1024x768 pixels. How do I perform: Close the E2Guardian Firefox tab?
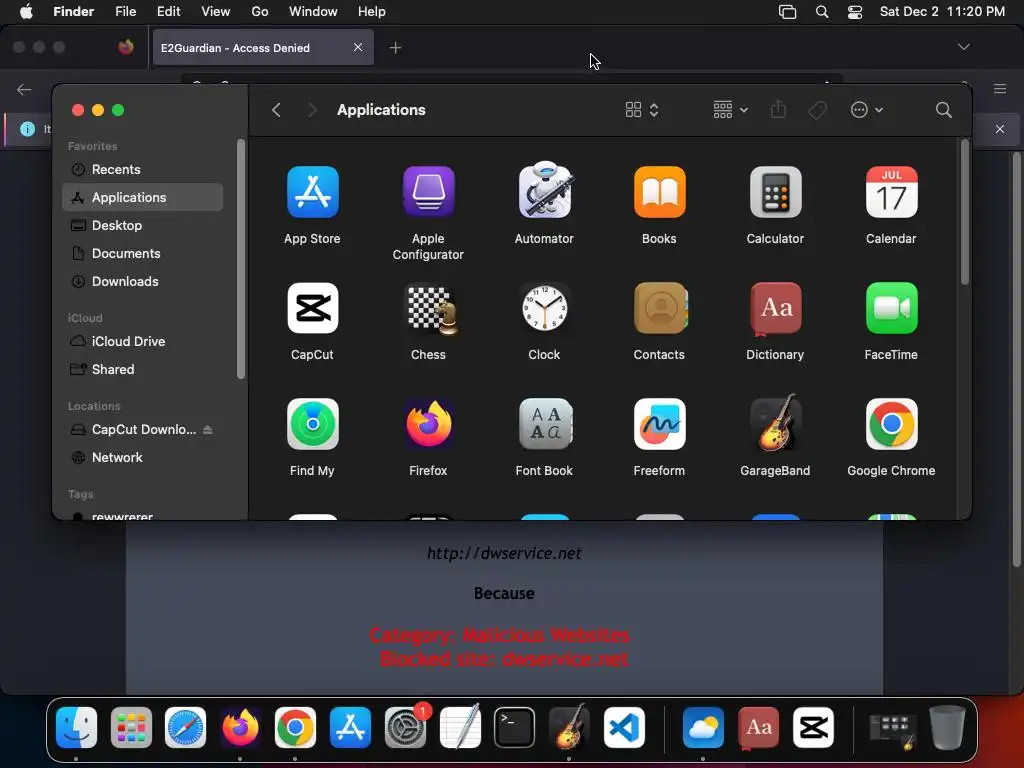(x=358, y=47)
